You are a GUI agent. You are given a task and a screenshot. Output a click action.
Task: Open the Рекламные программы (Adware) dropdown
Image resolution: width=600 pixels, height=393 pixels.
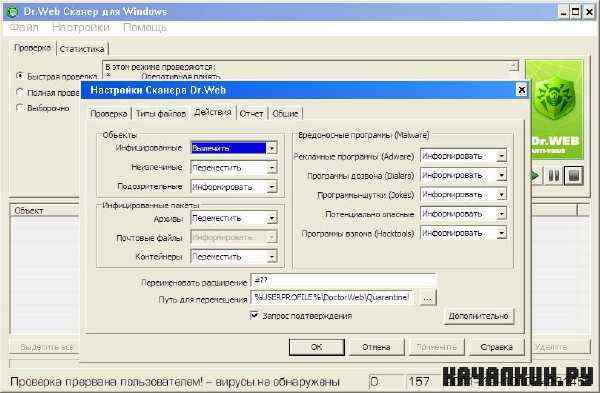click(501, 156)
